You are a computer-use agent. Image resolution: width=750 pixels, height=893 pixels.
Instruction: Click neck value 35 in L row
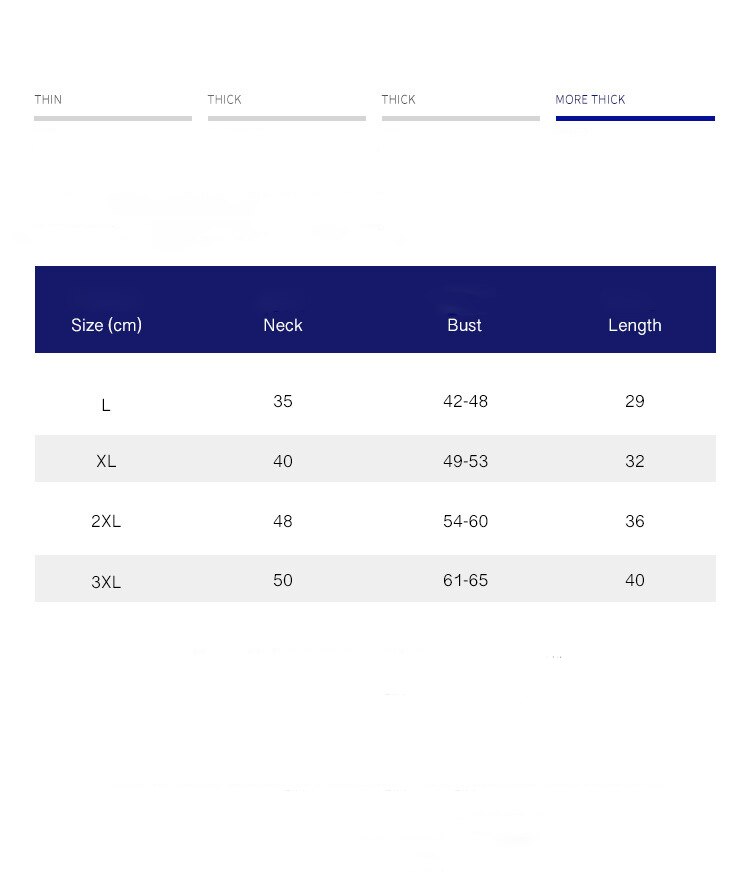tap(282, 402)
